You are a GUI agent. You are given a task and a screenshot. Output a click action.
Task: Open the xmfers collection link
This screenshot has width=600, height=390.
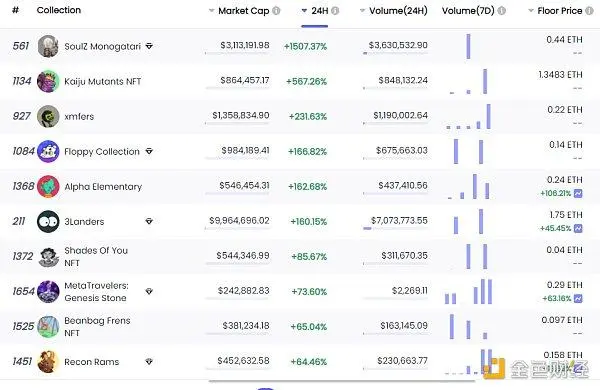pos(79,116)
